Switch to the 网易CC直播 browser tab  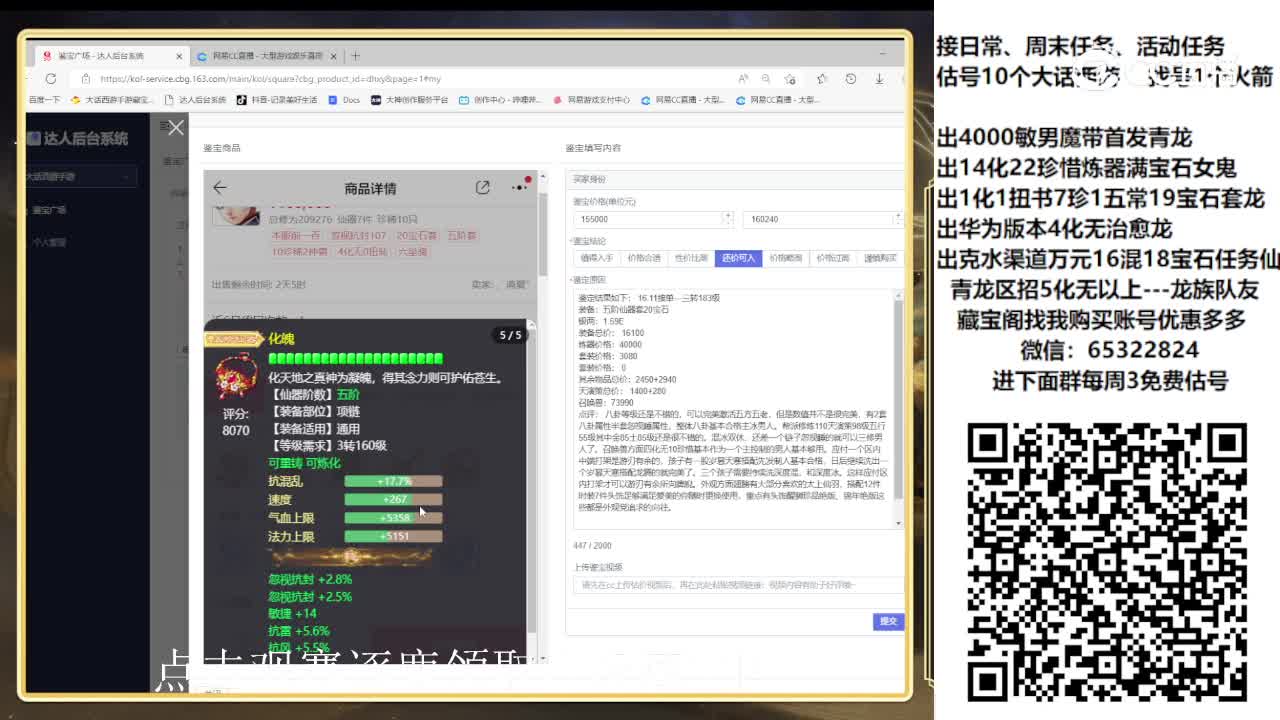[x=265, y=56]
